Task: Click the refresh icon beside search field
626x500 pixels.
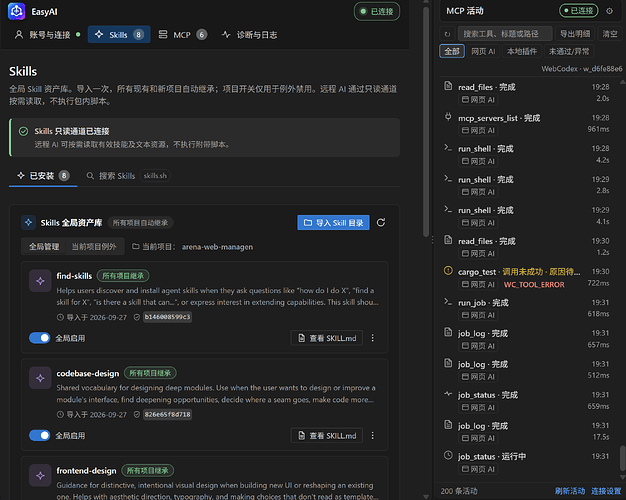Action: coord(447,34)
